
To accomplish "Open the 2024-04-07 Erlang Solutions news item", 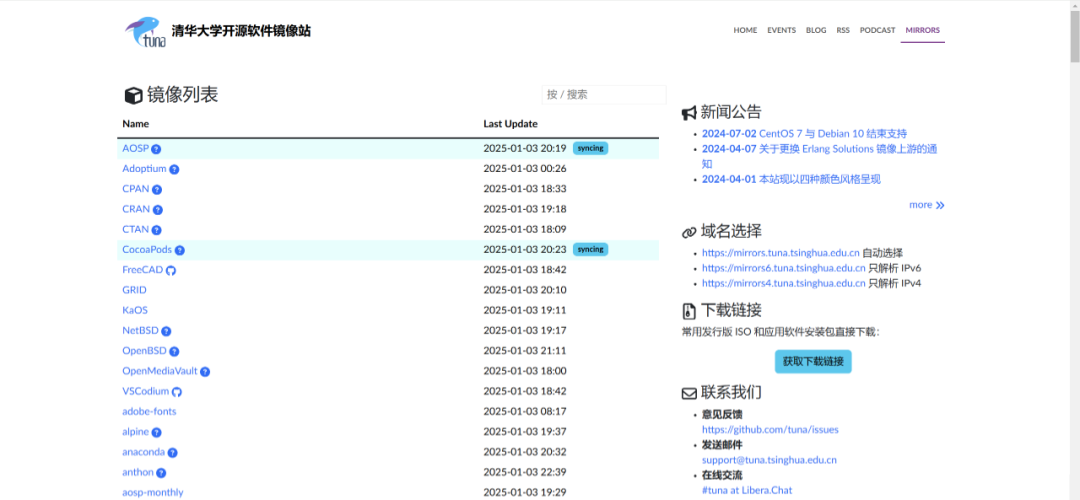I will click(820, 156).
